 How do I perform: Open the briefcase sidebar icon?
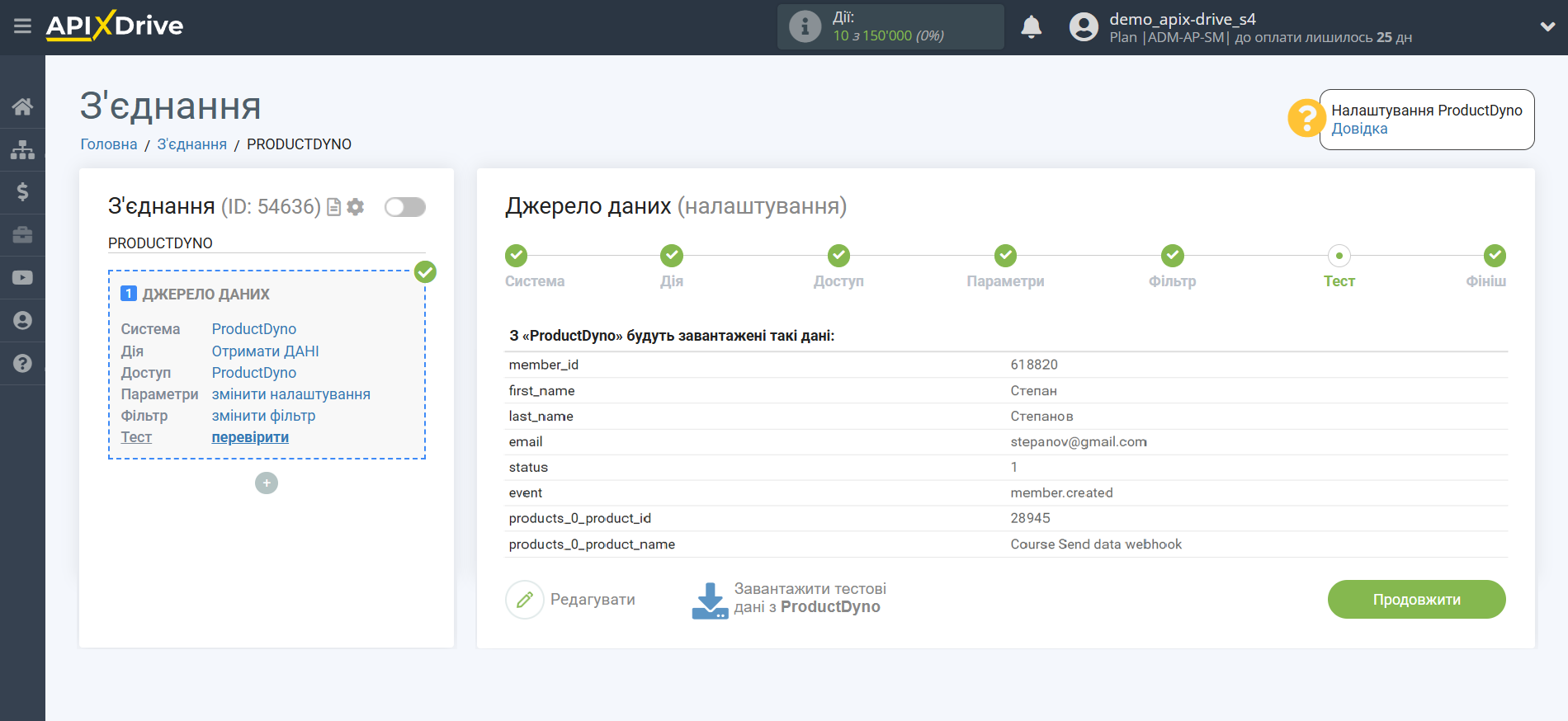(x=22, y=235)
